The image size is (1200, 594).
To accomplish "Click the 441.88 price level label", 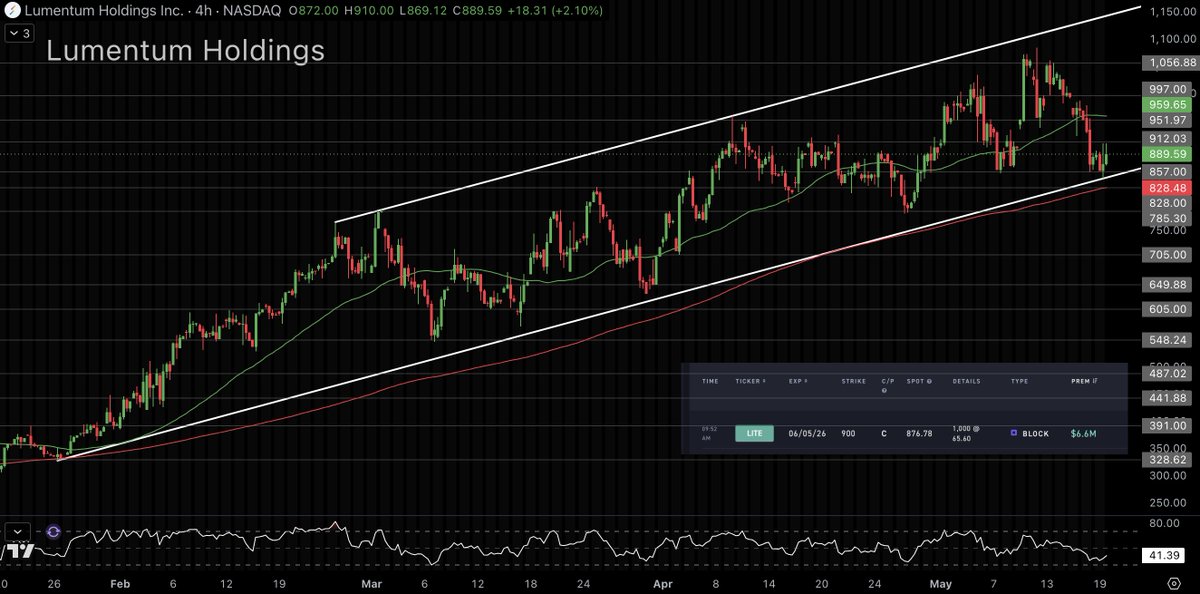I will [x=1167, y=398].
